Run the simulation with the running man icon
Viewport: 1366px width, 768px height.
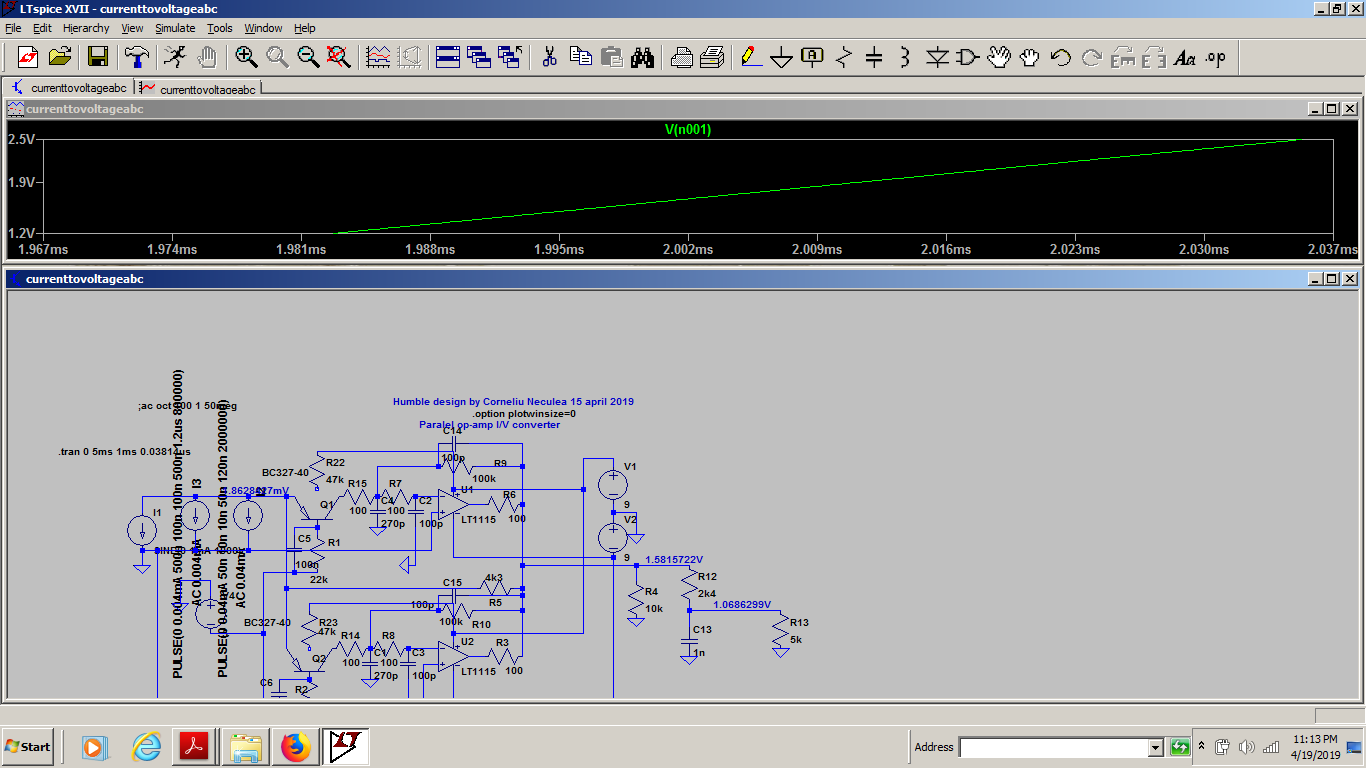(x=175, y=57)
